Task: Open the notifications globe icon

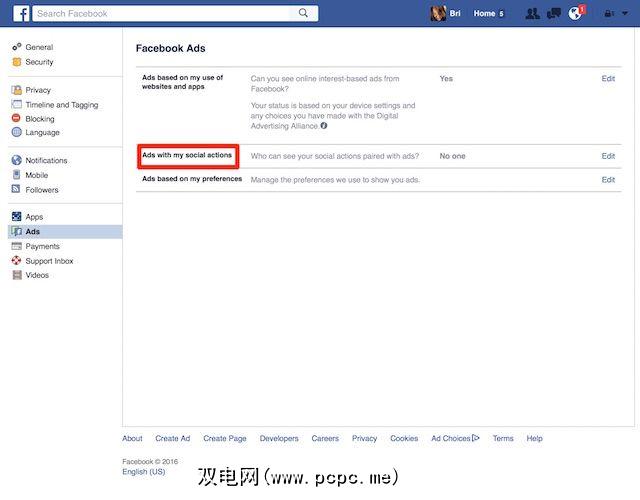Action: point(575,13)
